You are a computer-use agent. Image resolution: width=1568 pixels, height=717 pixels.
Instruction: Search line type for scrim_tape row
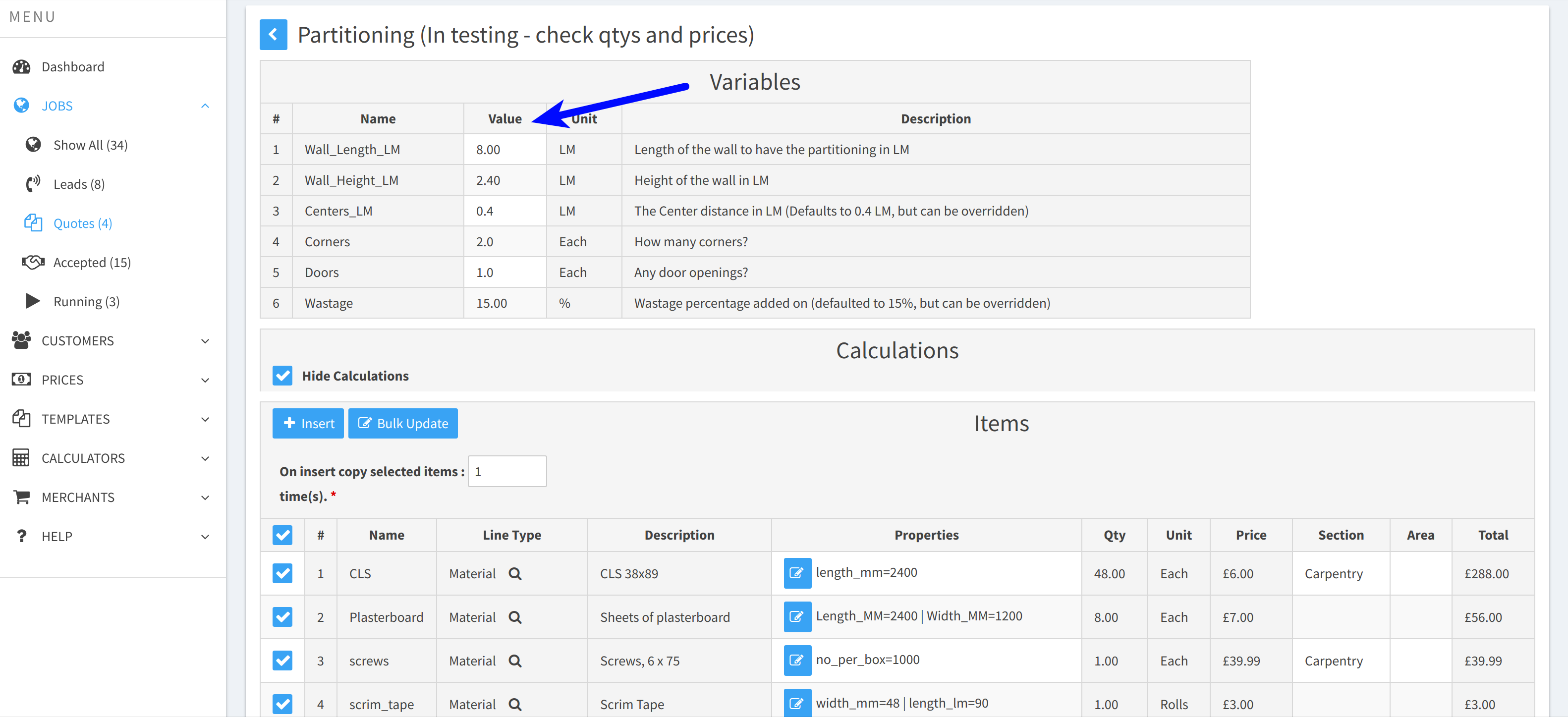coord(515,704)
